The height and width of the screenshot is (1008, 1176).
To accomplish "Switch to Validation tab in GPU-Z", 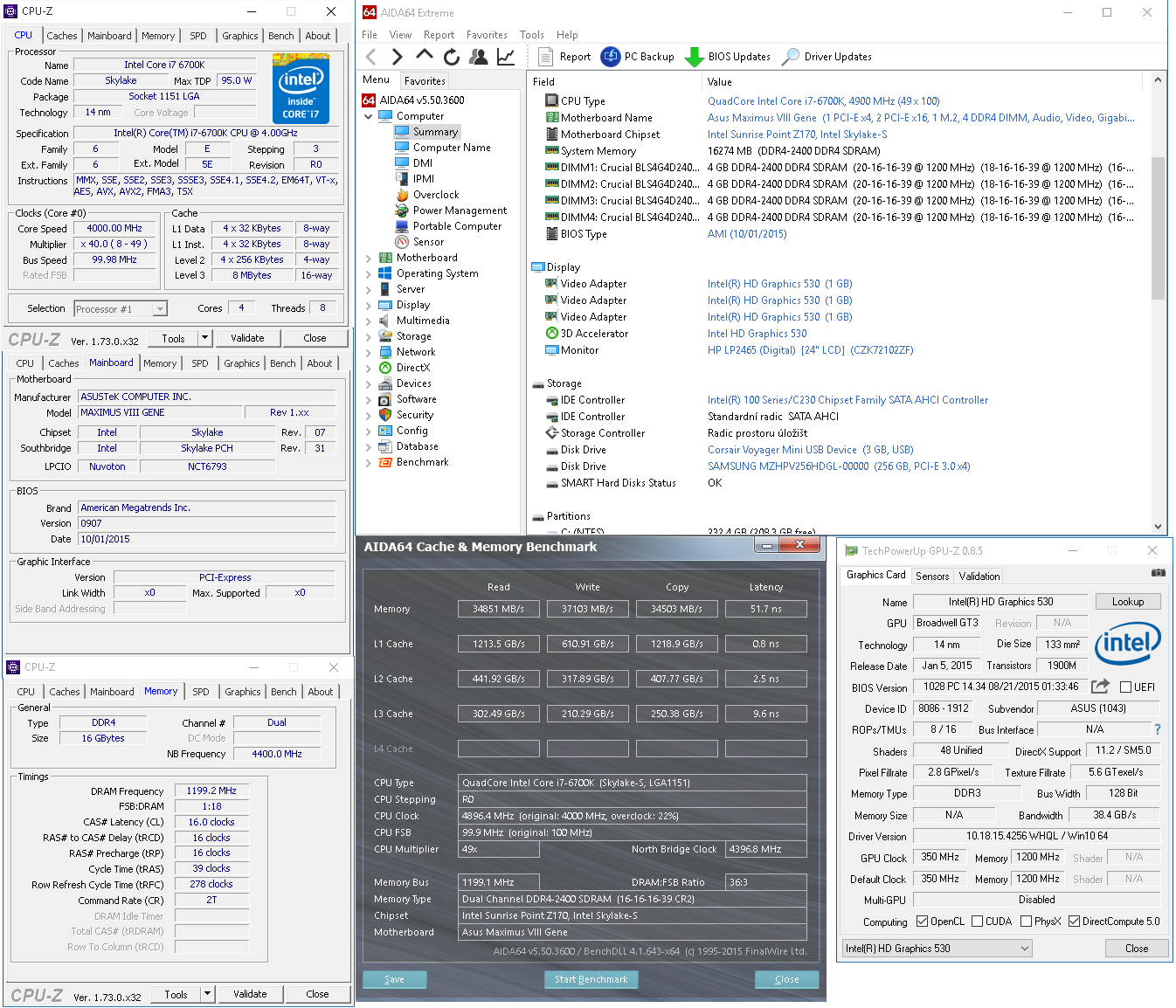I will point(979,576).
